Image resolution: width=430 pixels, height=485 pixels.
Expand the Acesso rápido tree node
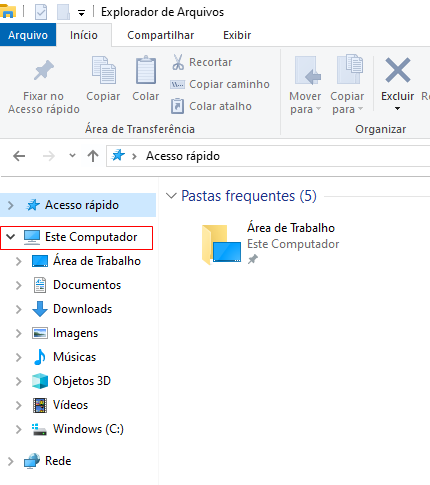point(11,205)
